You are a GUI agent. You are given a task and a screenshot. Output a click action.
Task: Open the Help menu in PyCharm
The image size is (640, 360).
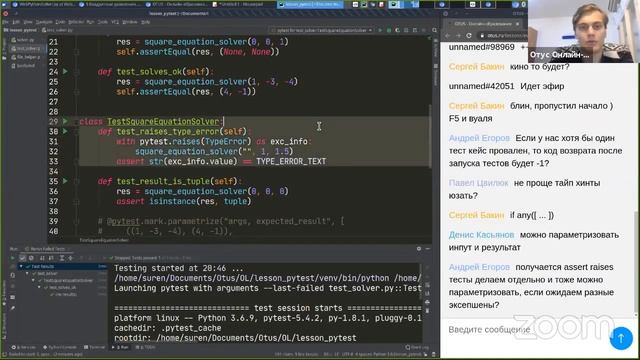coord(145,22)
